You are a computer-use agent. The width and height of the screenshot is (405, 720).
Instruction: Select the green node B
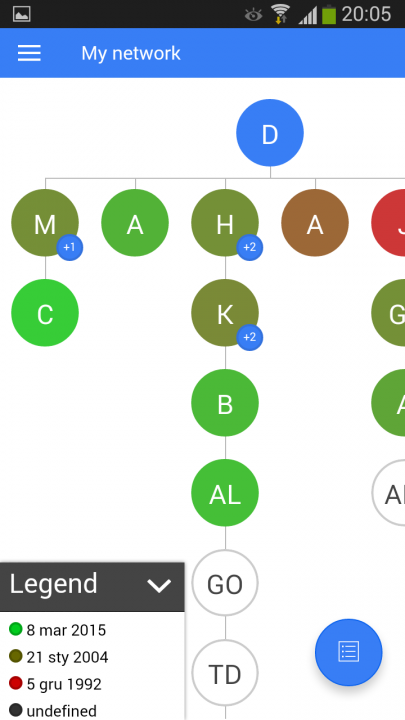pos(225,403)
